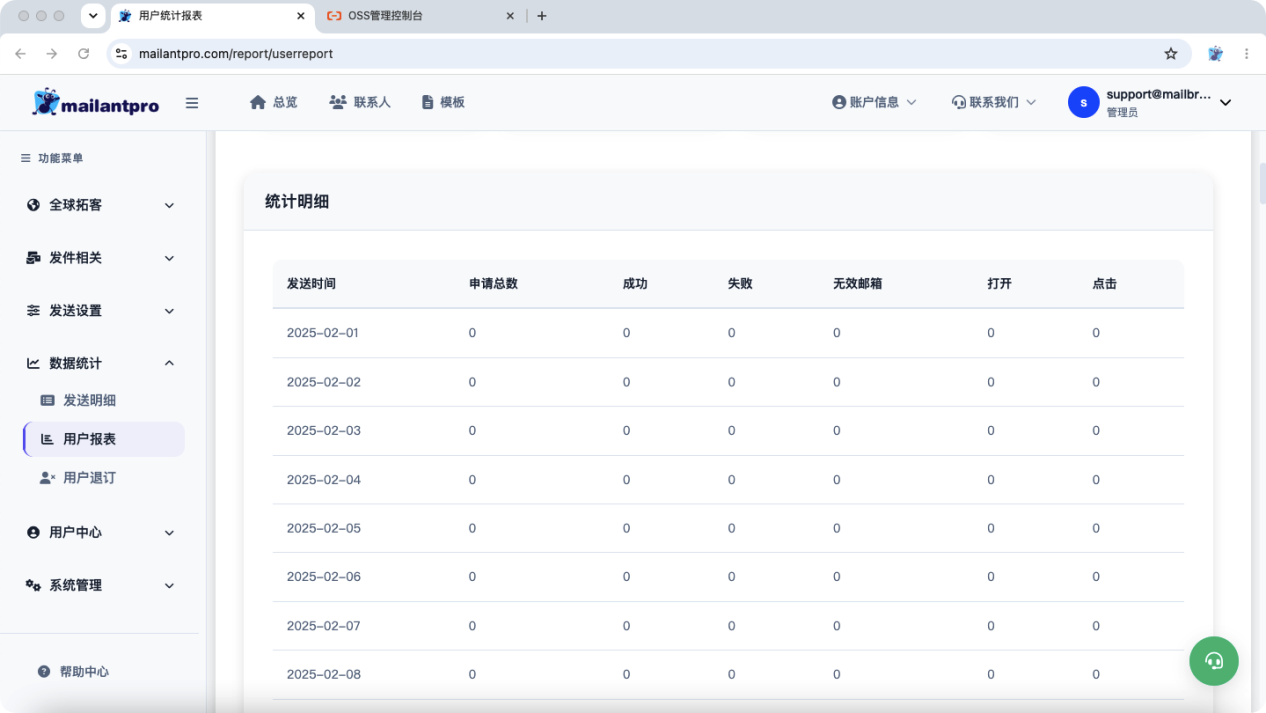This screenshot has width=1266, height=713.
Task: Expand the 全球拓客 menu chevron
Action: [169, 205]
